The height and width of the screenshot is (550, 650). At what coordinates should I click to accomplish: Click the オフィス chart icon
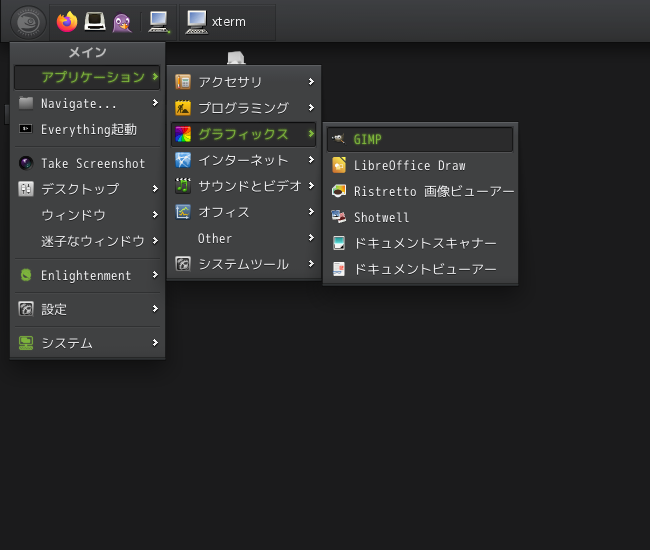click(183, 212)
